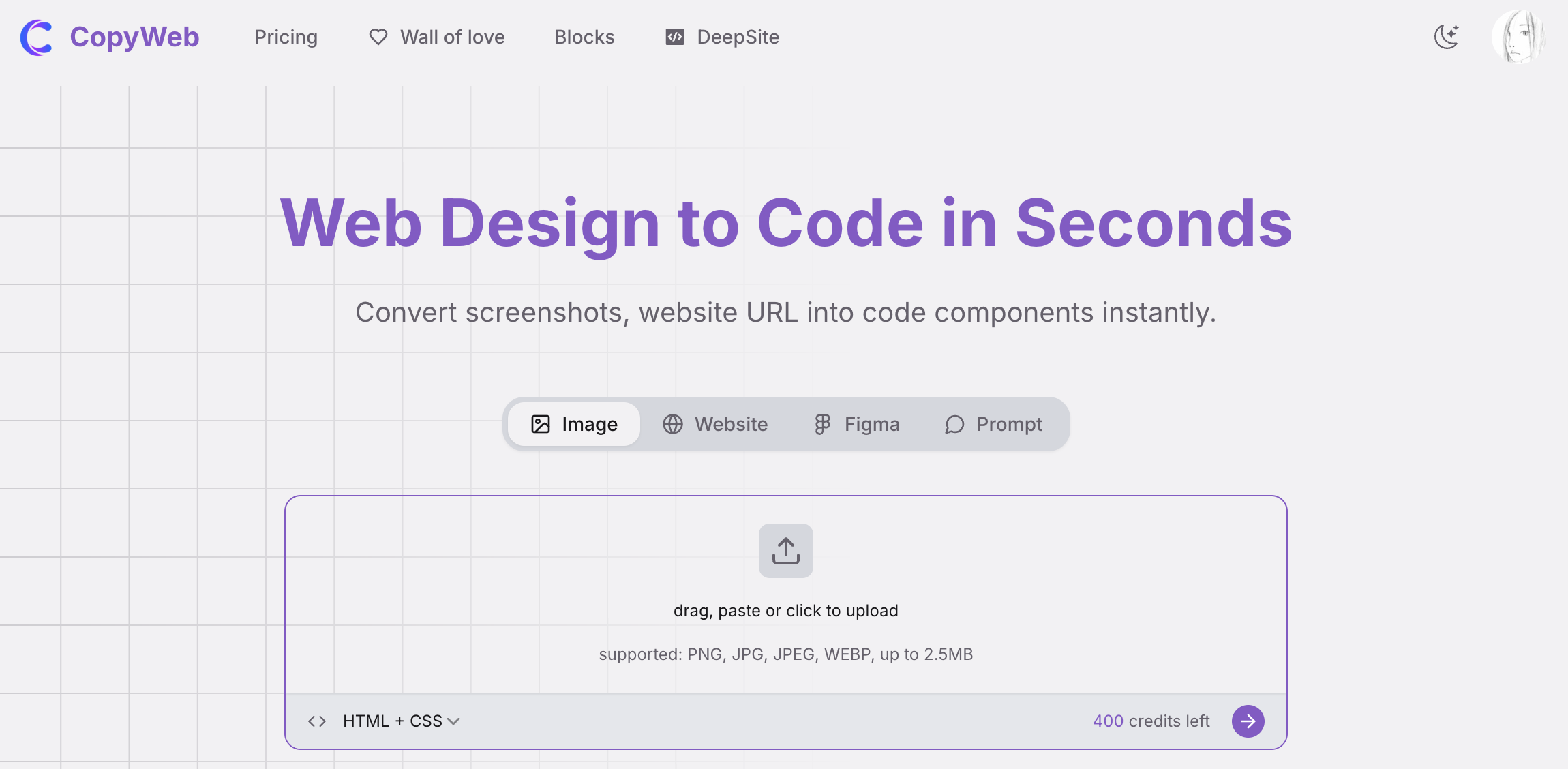Select the Image tab
The height and width of the screenshot is (769, 1568).
[x=574, y=424]
